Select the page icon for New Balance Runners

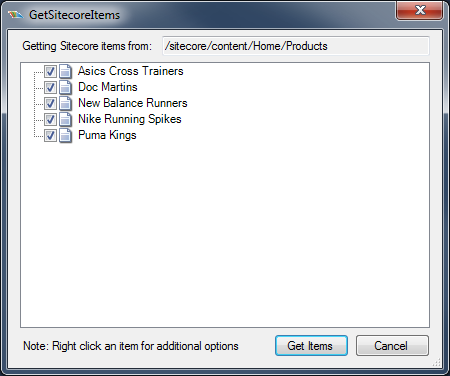pyautogui.click(x=65, y=103)
